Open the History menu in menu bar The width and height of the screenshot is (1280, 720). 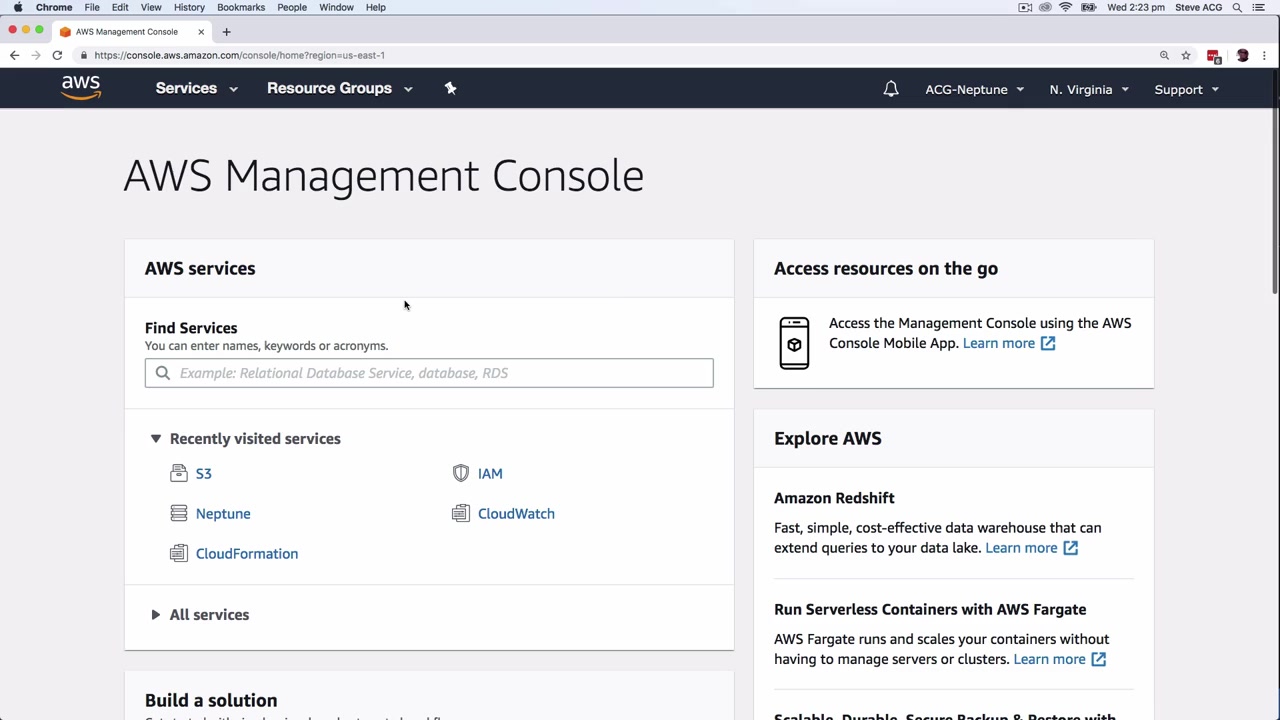189,7
